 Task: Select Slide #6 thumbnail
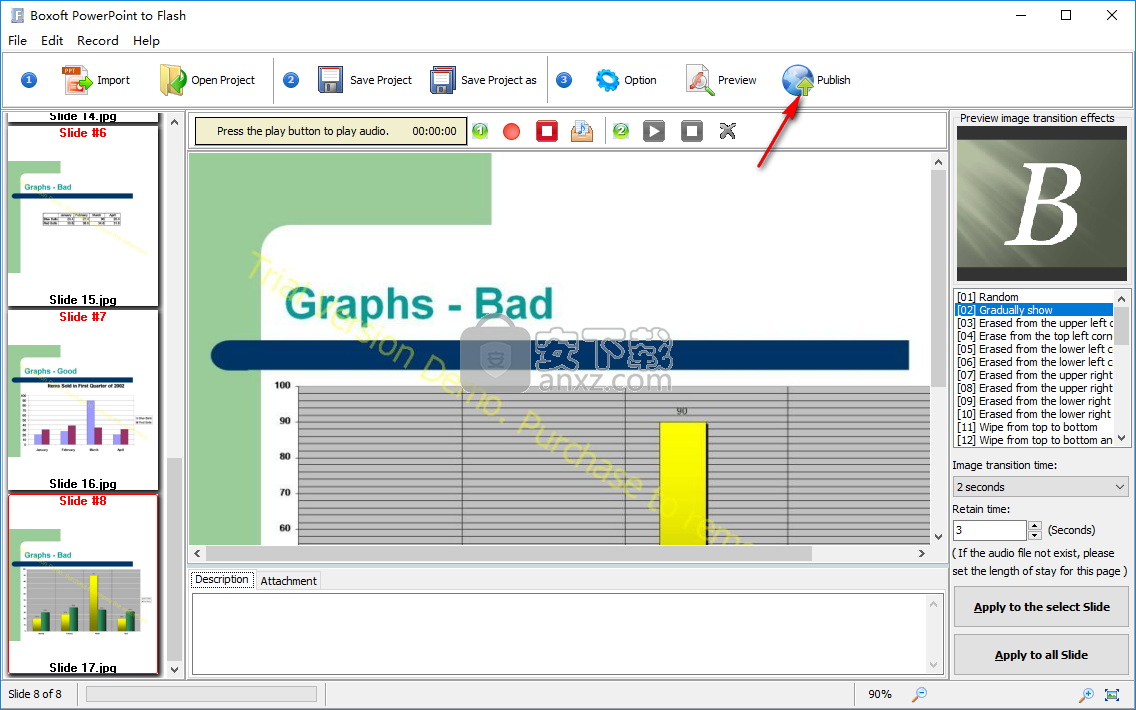click(83, 216)
